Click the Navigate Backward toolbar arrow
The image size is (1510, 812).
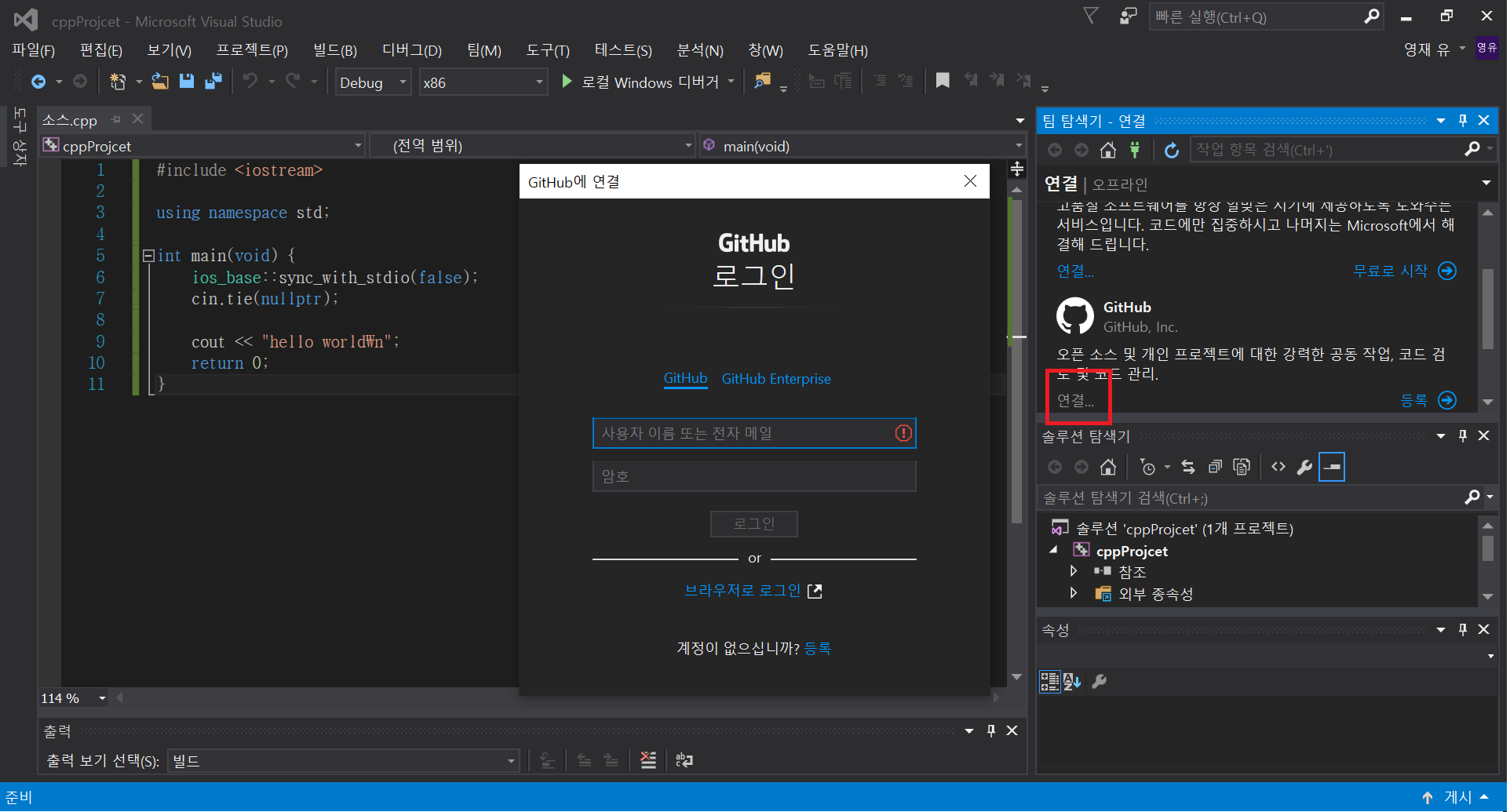pyautogui.click(x=38, y=82)
